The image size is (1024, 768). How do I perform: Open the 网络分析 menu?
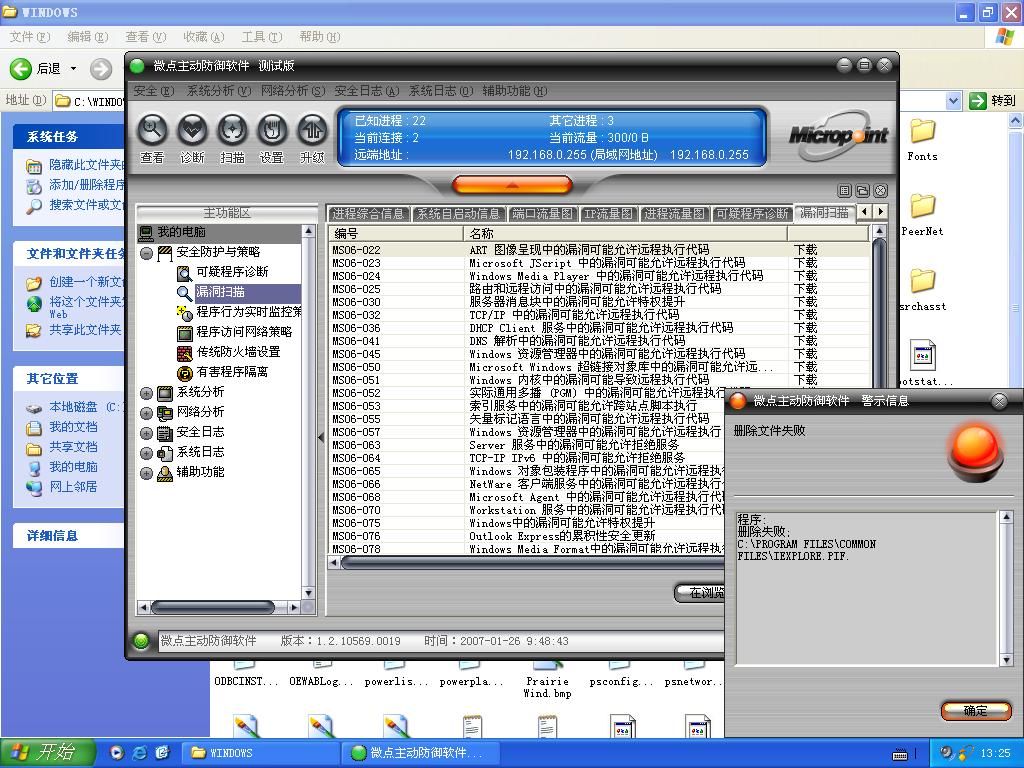click(293, 91)
